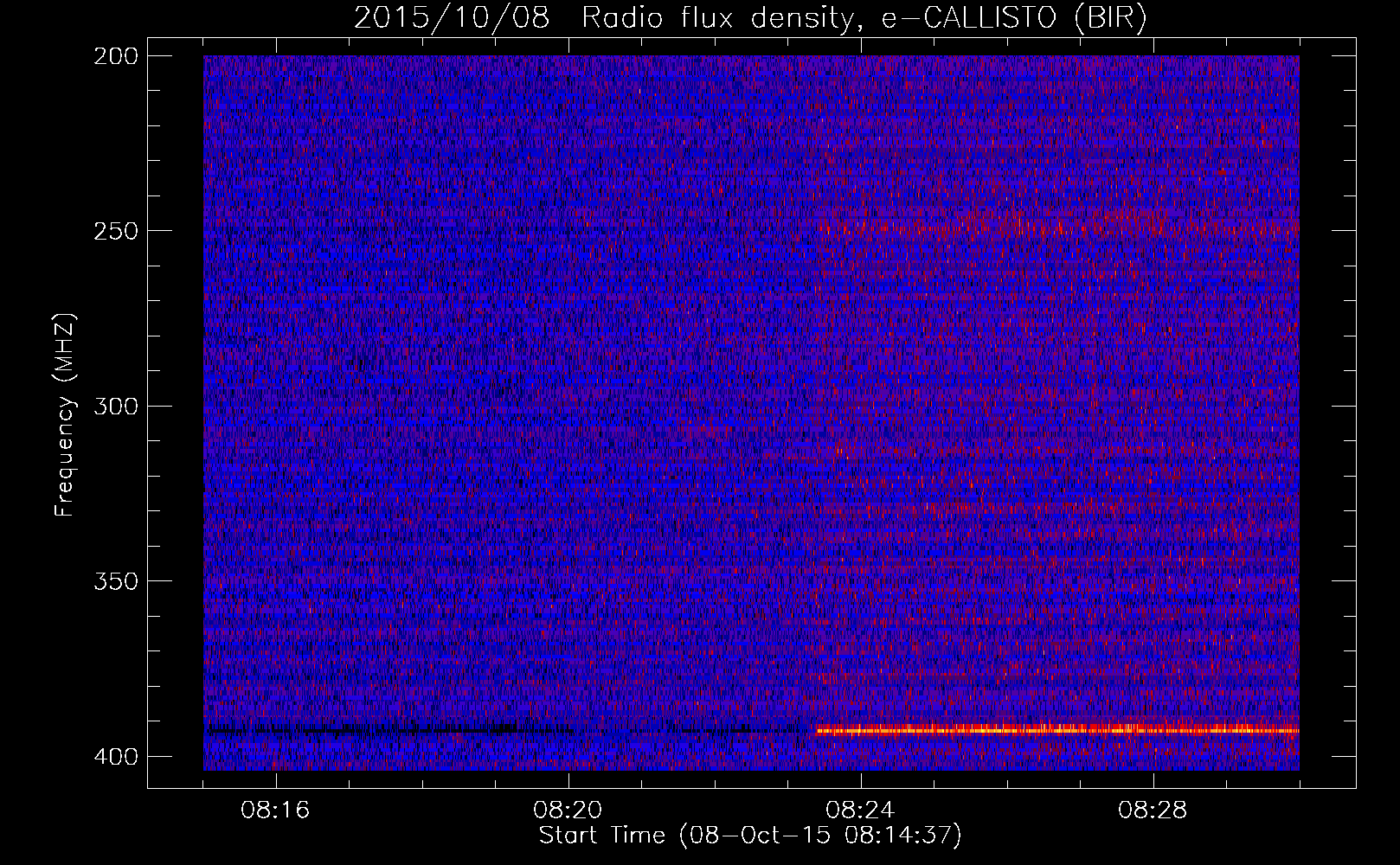Select the 300 frequency tick label
The width and height of the screenshot is (1400, 865).
tap(115, 407)
